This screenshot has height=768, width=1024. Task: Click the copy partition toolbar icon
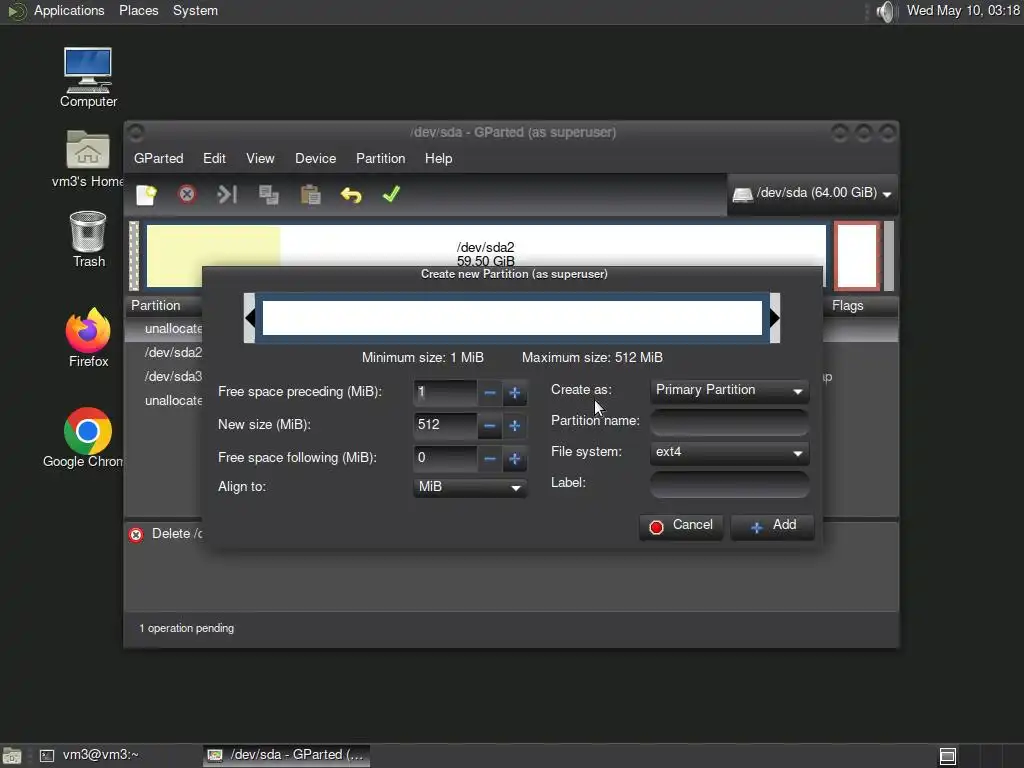[x=268, y=195]
